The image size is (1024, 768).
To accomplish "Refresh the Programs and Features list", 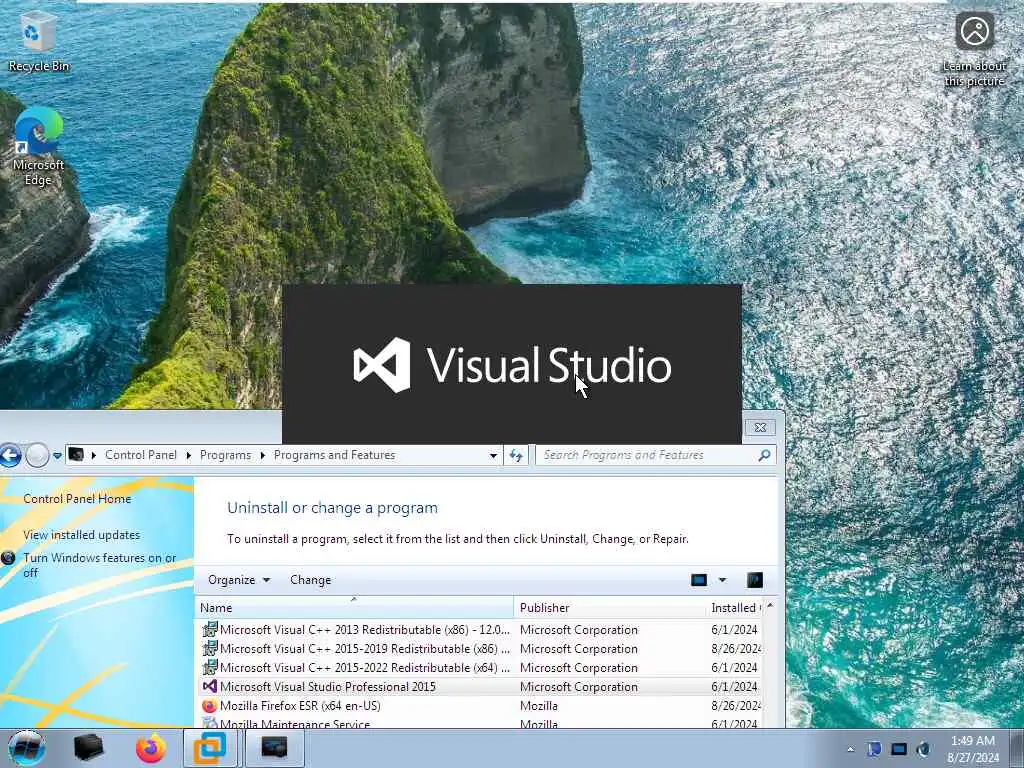I will pos(516,455).
